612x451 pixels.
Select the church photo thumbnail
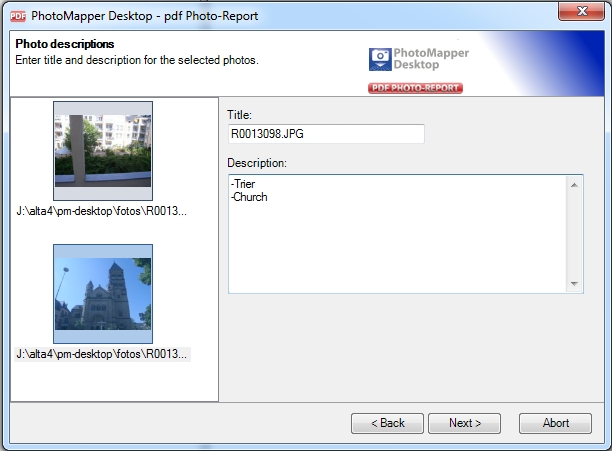click(103, 293)
